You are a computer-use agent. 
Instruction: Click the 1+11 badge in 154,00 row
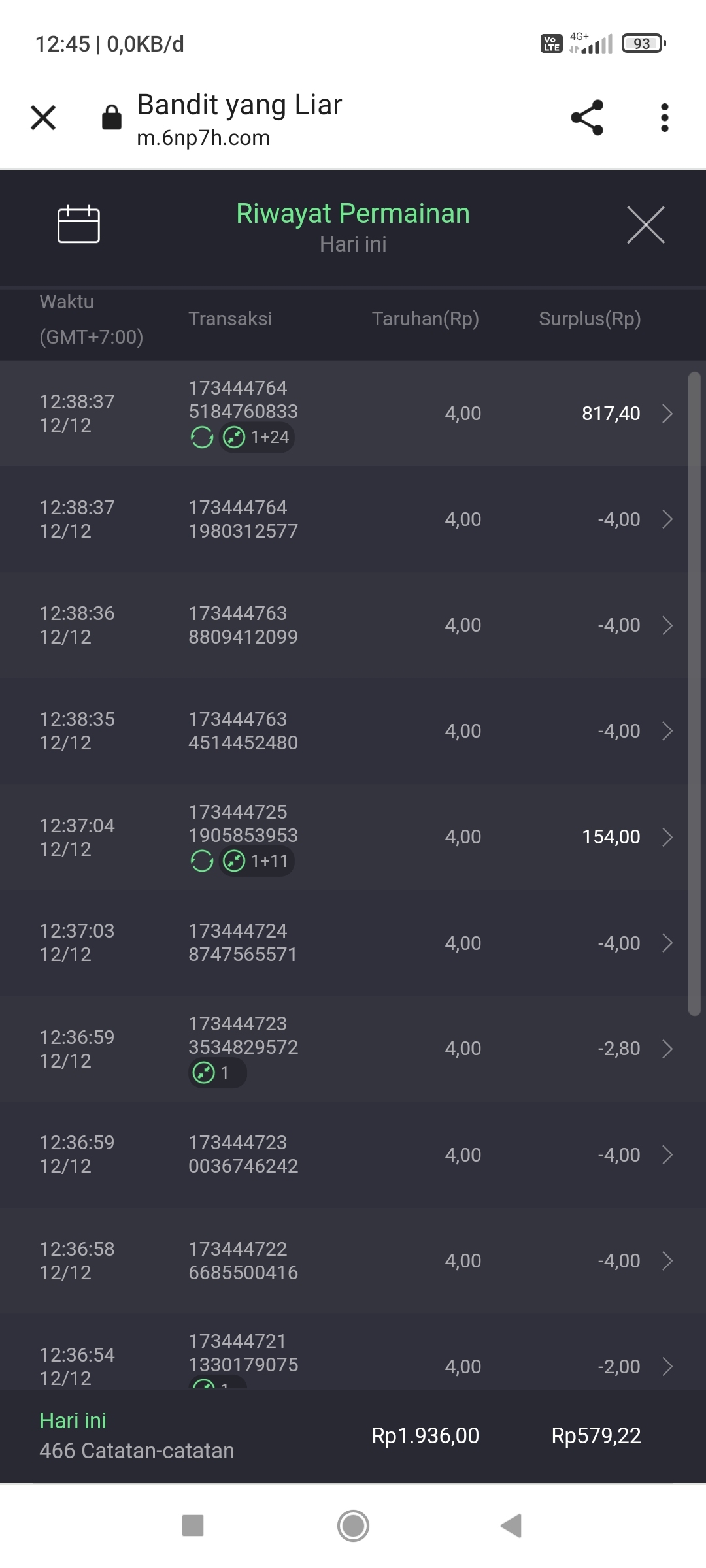tap(258, 861)
